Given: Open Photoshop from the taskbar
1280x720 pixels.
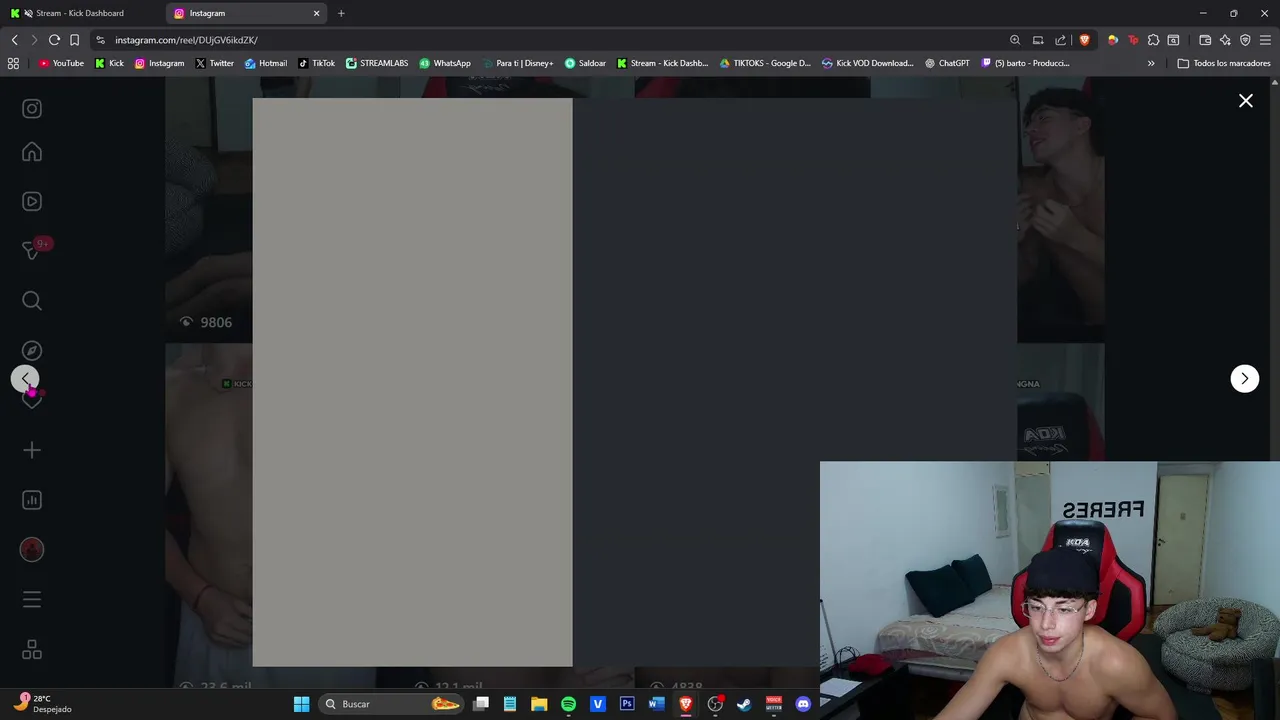Looking at the screenshot, I should (x=627, y=704).
